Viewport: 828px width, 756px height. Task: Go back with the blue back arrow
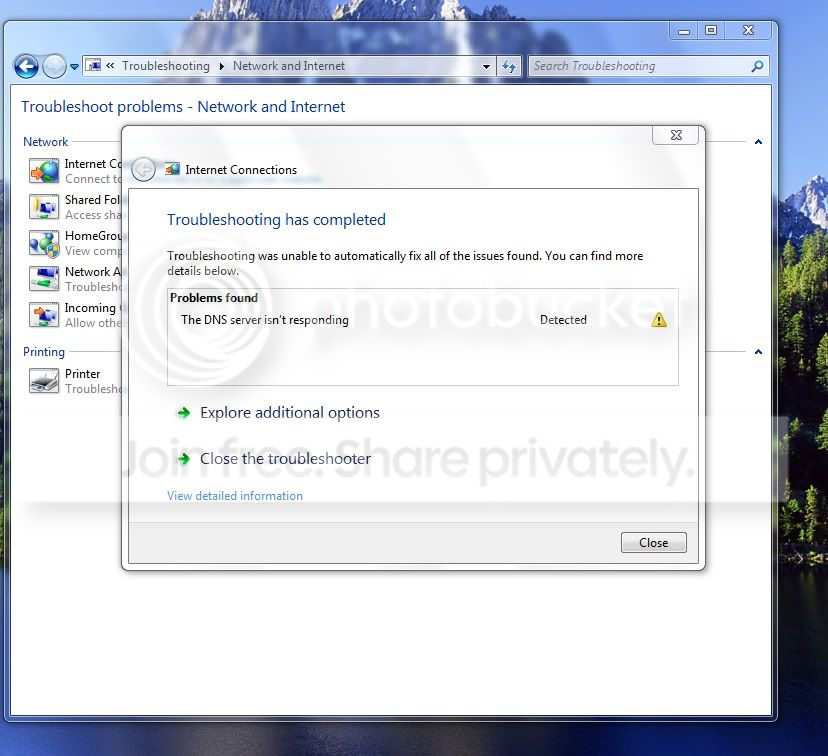(x=26, y=67)
